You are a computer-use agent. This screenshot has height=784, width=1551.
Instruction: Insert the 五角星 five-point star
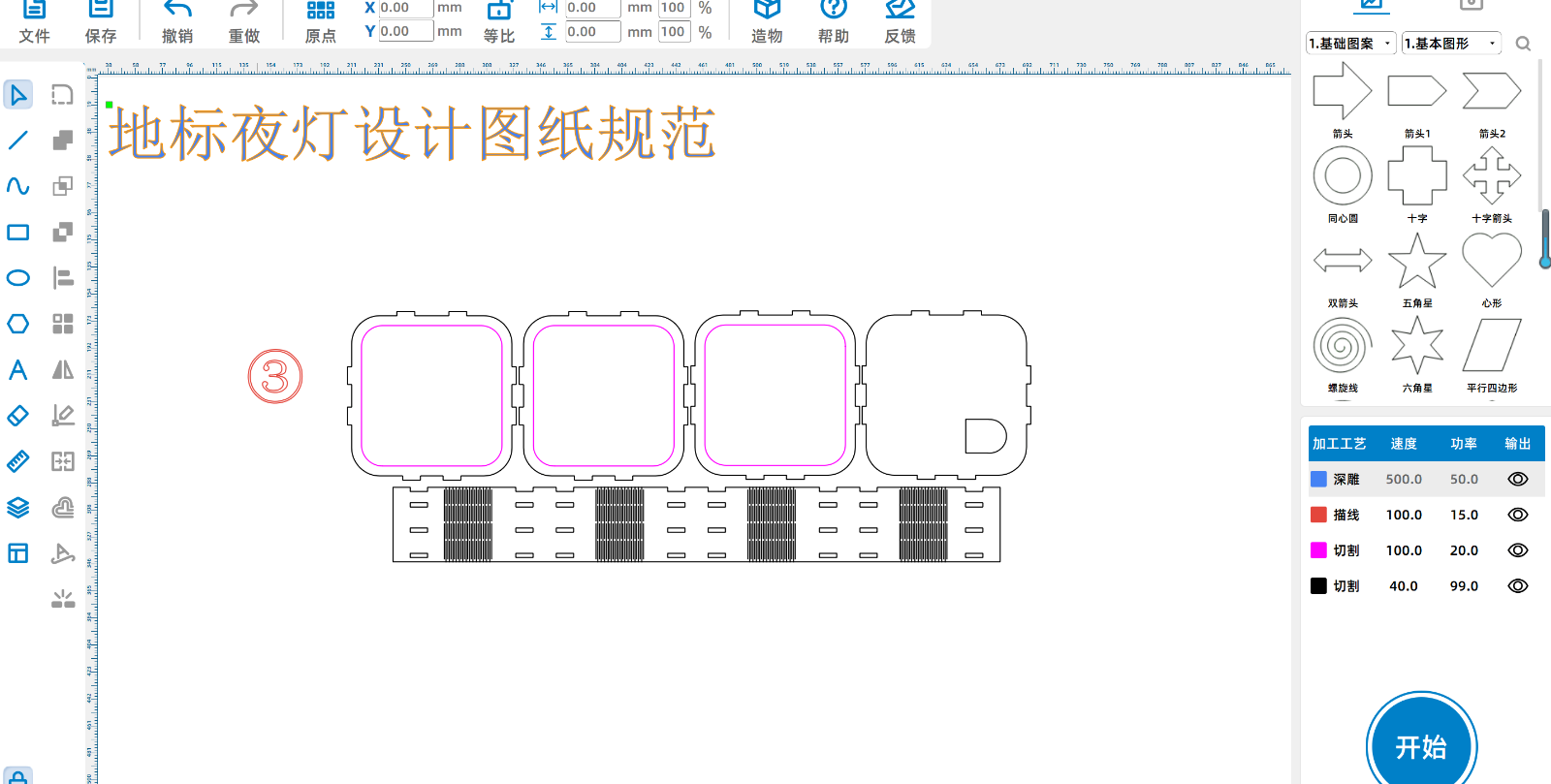click(1417, 260)
